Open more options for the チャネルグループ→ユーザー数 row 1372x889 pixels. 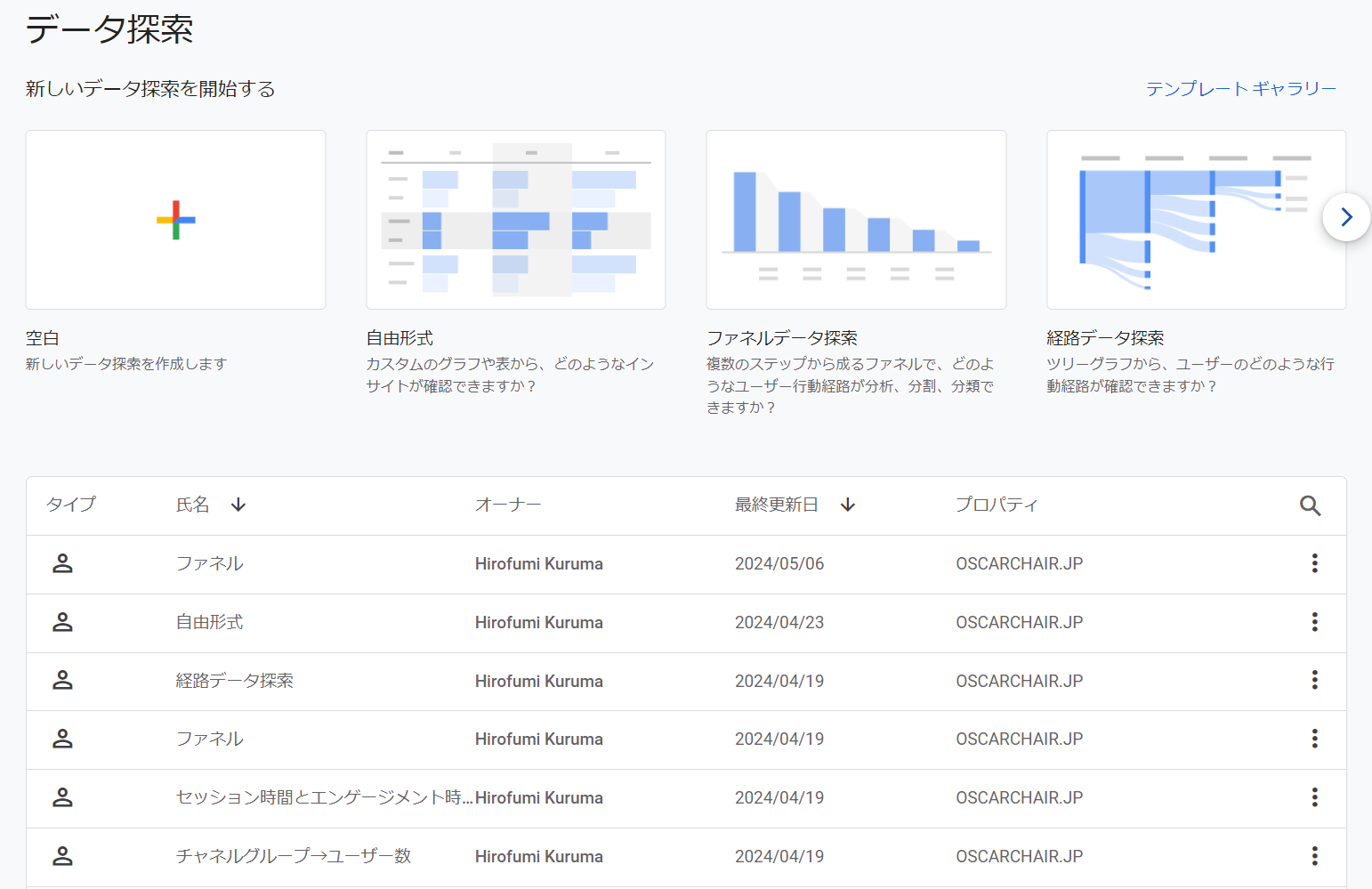[1314, 856]
